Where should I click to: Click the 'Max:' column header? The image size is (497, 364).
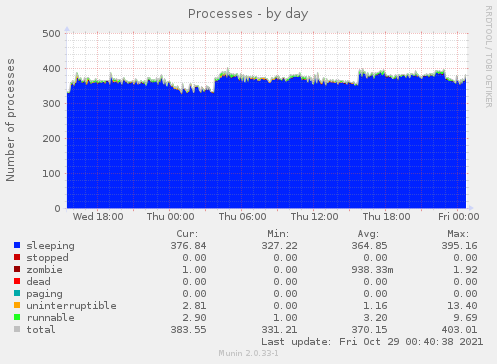click(458, 234)
